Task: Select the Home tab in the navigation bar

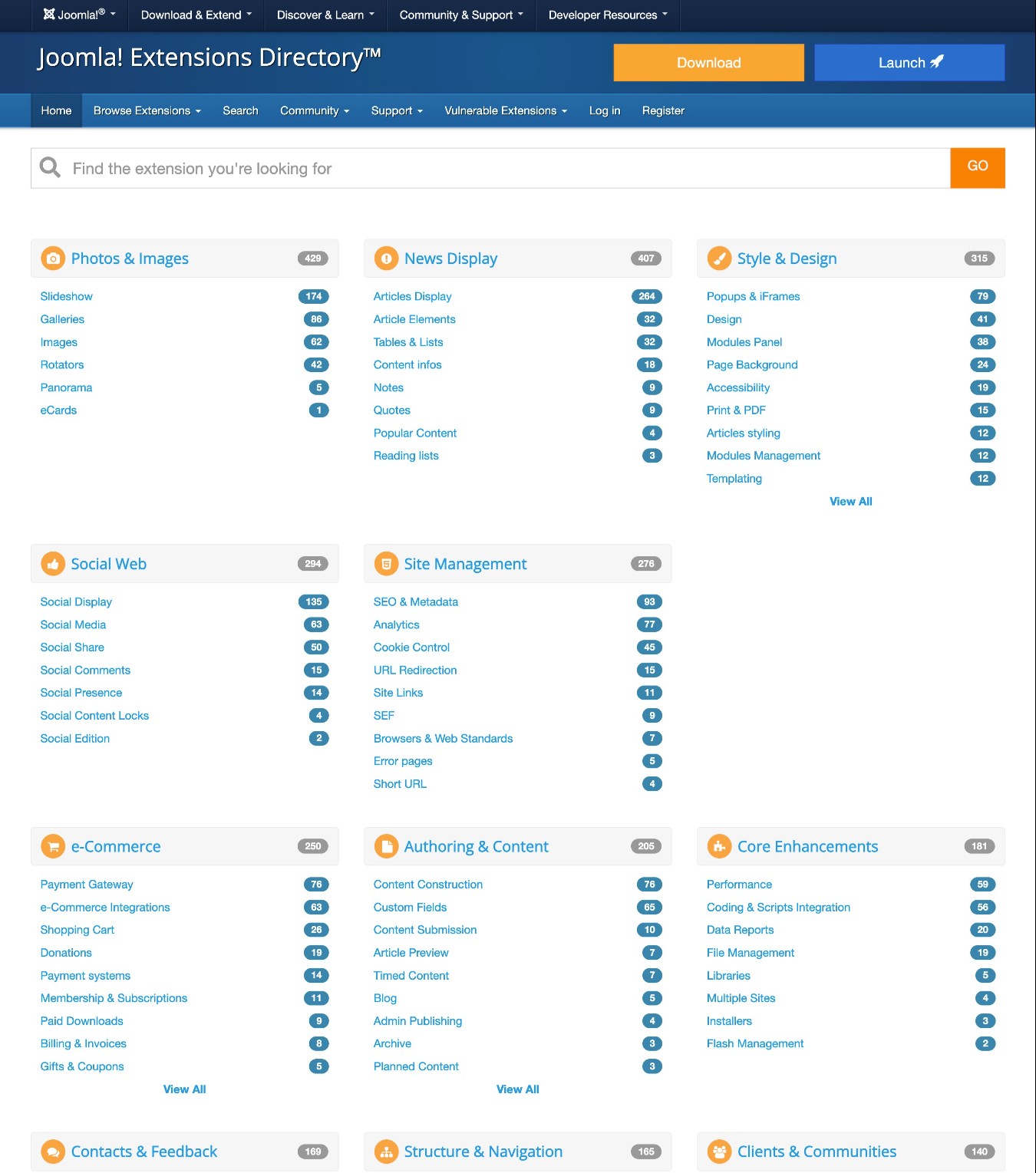Action: 55,110
